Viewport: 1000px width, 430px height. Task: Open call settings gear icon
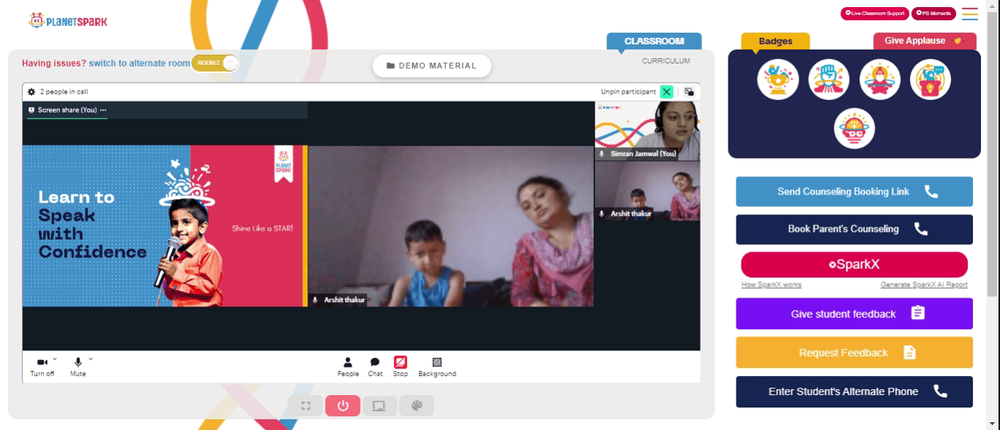pyautogui.click(x=31, y=92)
